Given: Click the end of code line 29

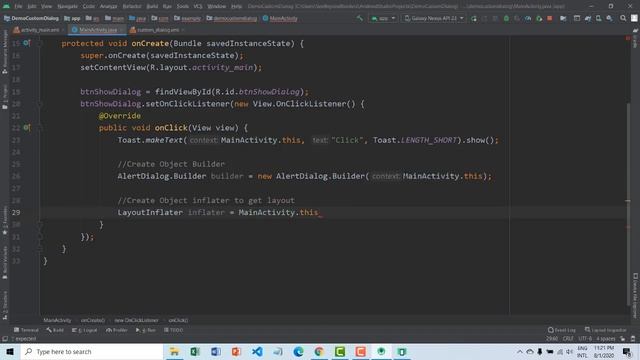Looking at the screenshot, I should [320, 213].
